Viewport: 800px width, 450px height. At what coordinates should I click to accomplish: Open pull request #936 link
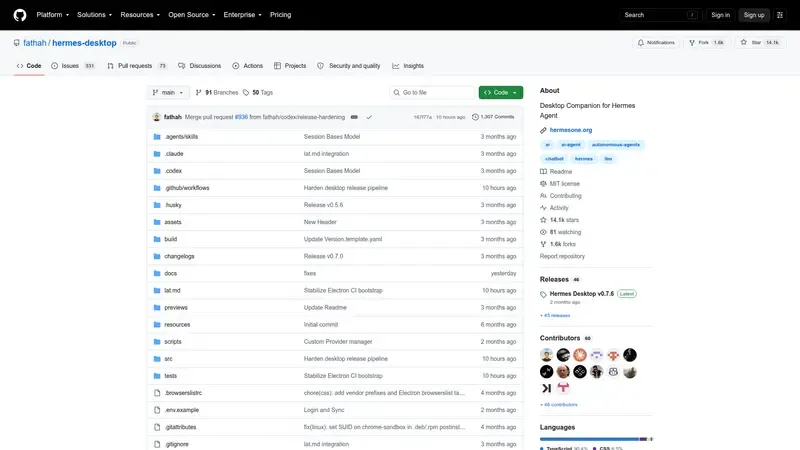tap(241, 117)
